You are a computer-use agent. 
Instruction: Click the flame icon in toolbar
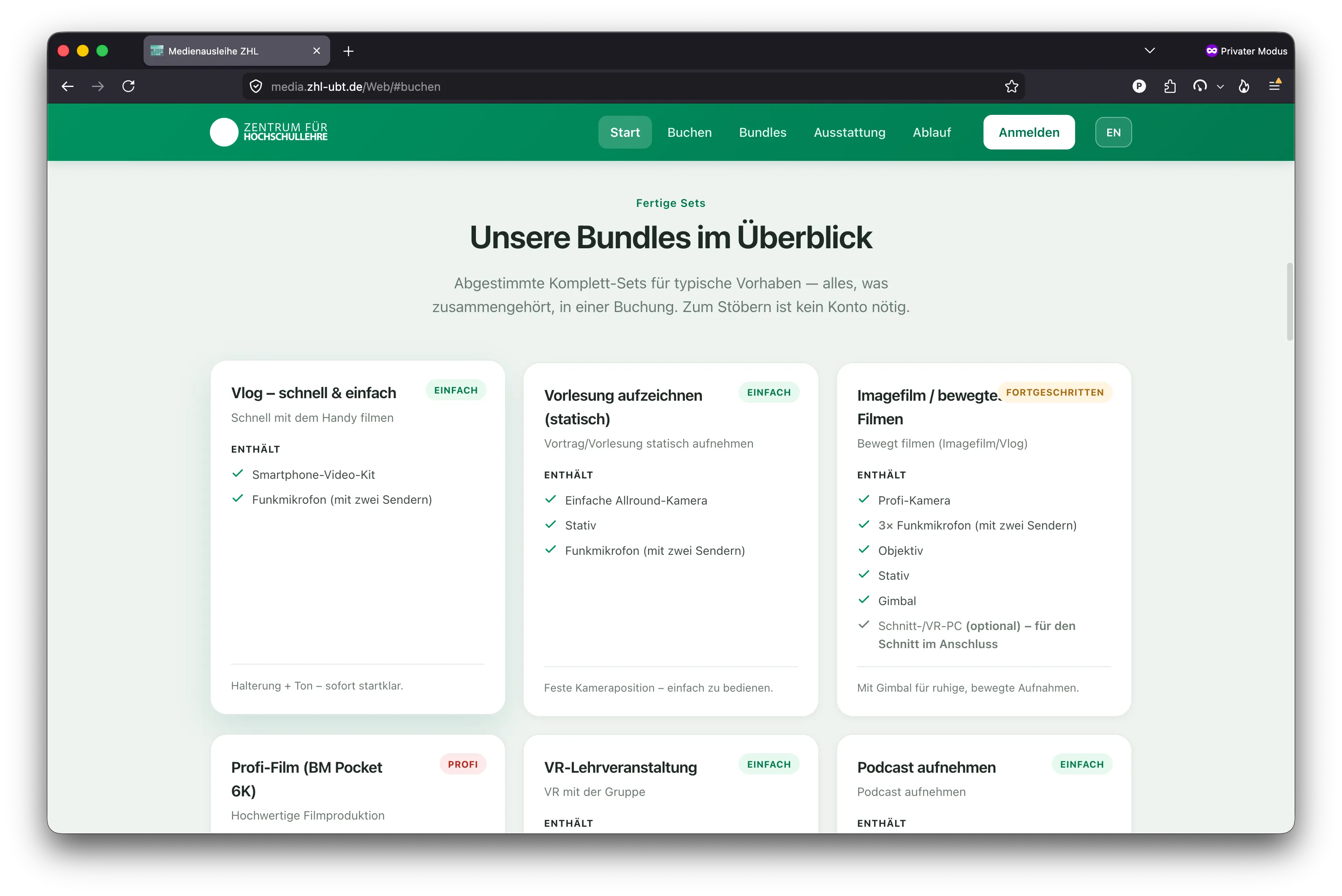point(1244,86)
